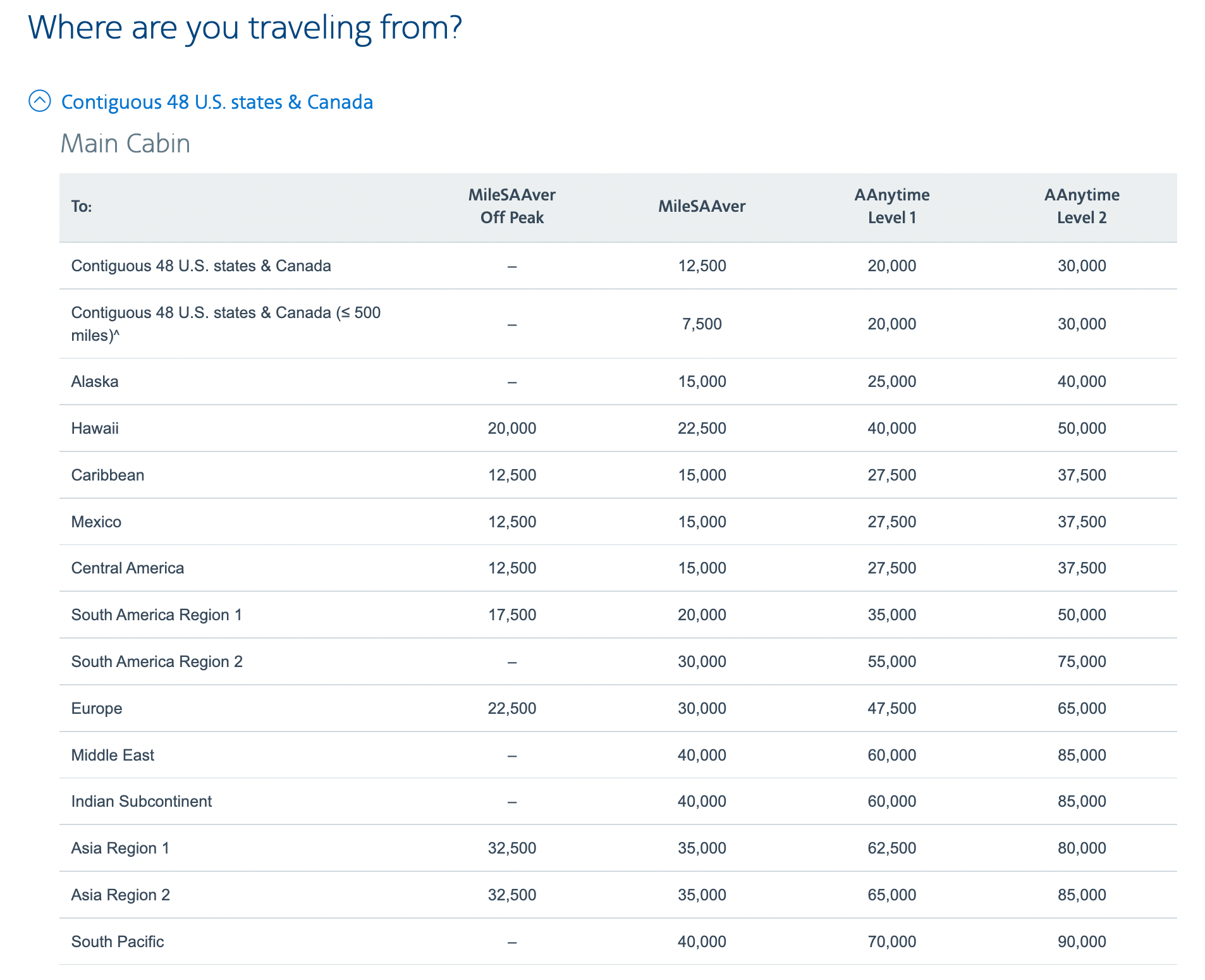
Task: Select the Caribbean destination row
Action: coord(107,475)
